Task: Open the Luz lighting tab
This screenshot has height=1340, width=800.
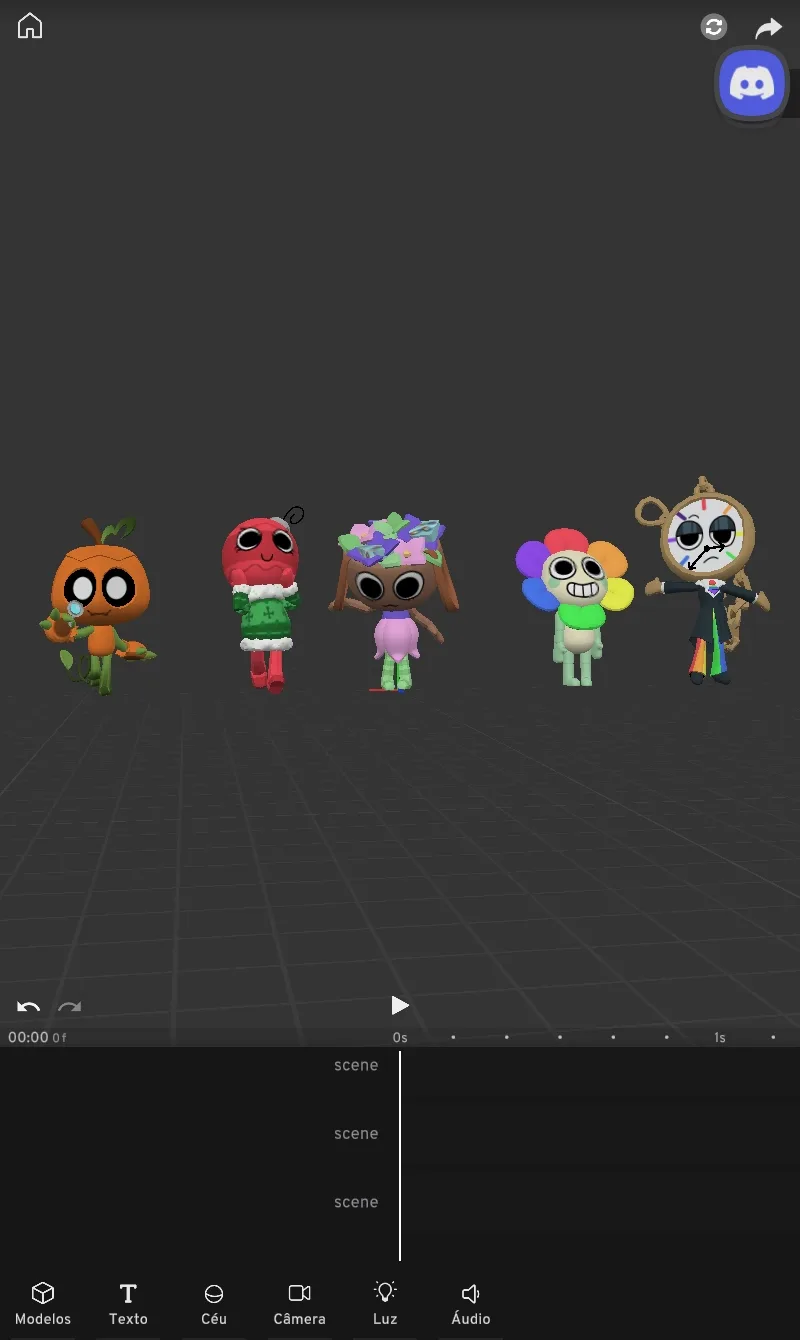Action: pos(385,1304)
